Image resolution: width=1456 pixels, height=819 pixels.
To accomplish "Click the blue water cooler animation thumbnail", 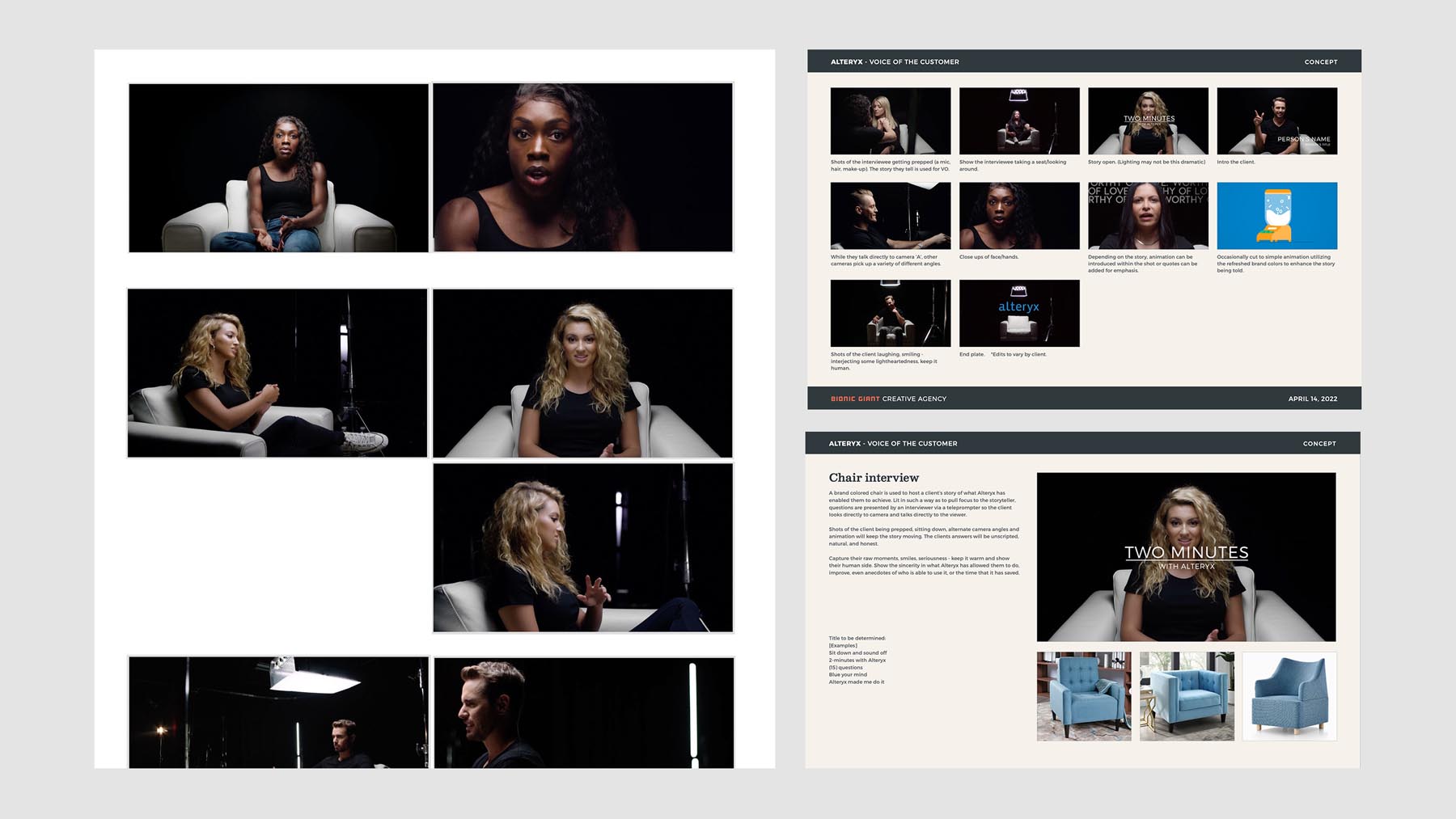I will coord(1276,216).
